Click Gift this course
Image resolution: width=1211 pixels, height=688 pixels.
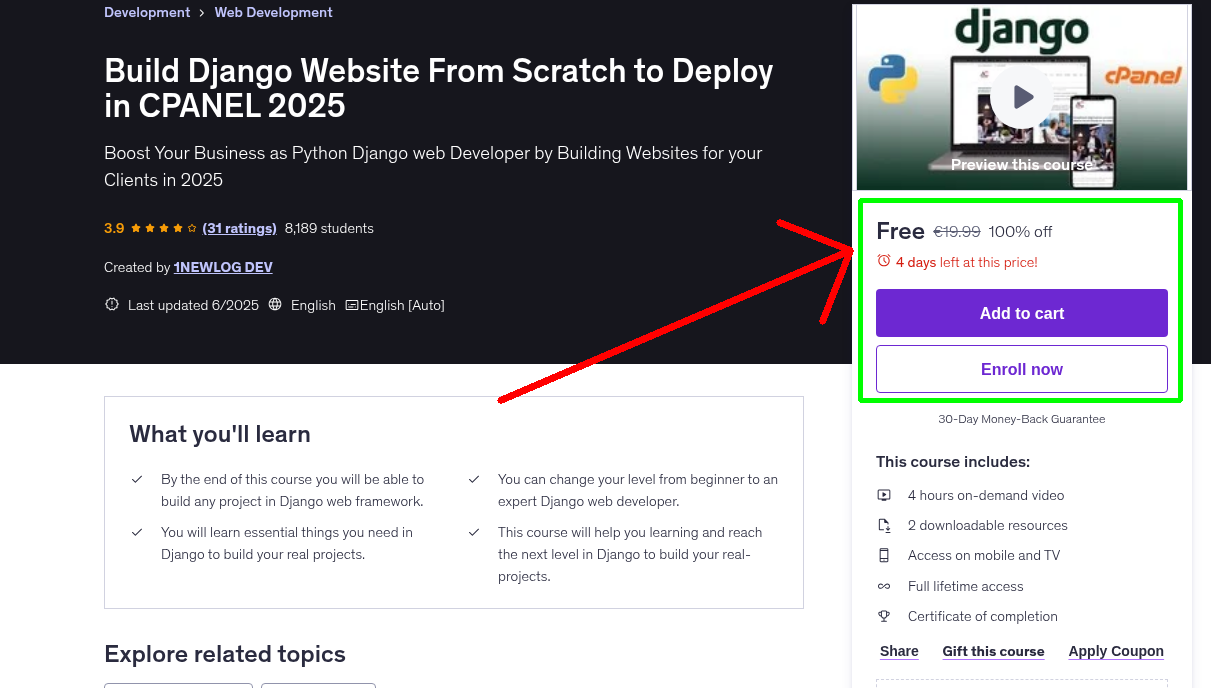(x=993, y=651)
